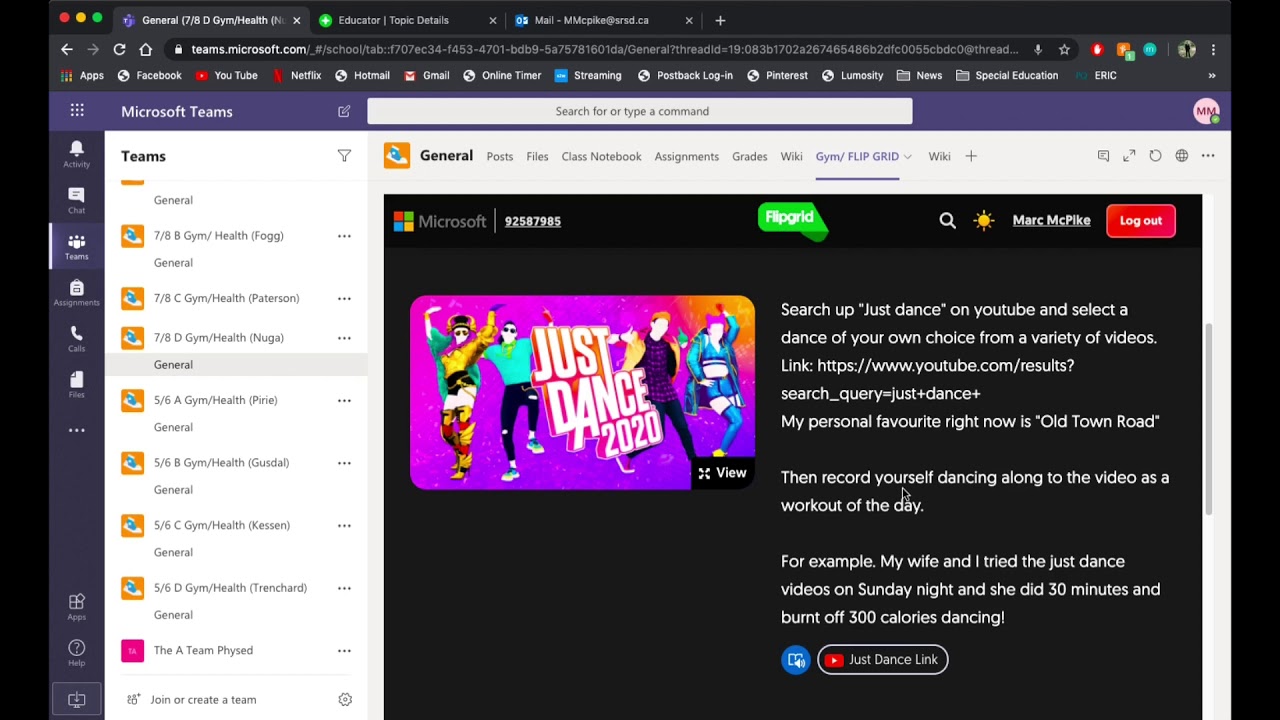Open manage teams settings gear

(345, 700)
